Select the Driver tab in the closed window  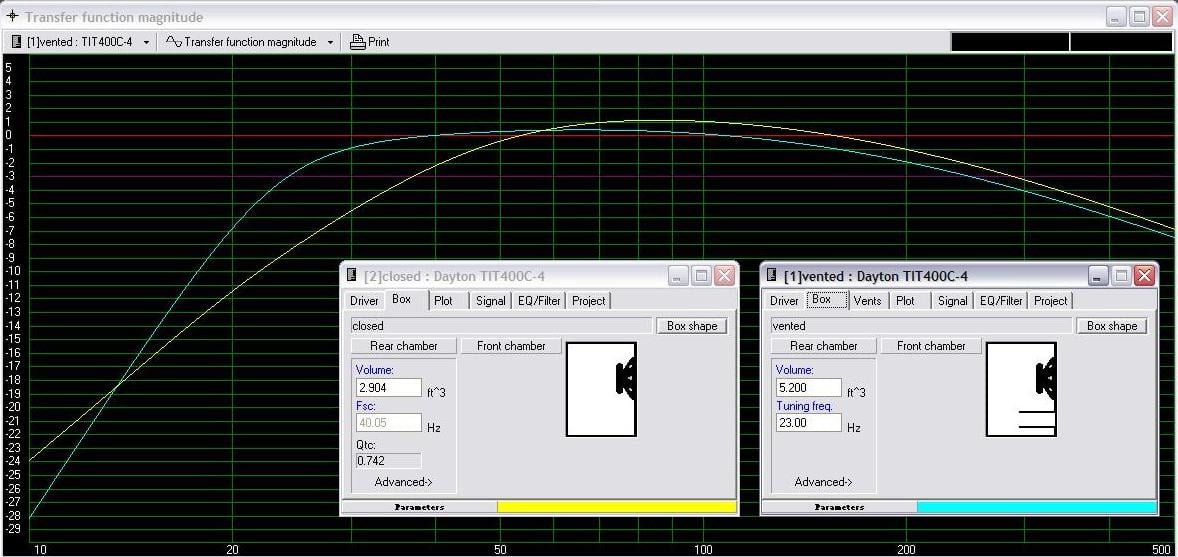click(364, 301)
